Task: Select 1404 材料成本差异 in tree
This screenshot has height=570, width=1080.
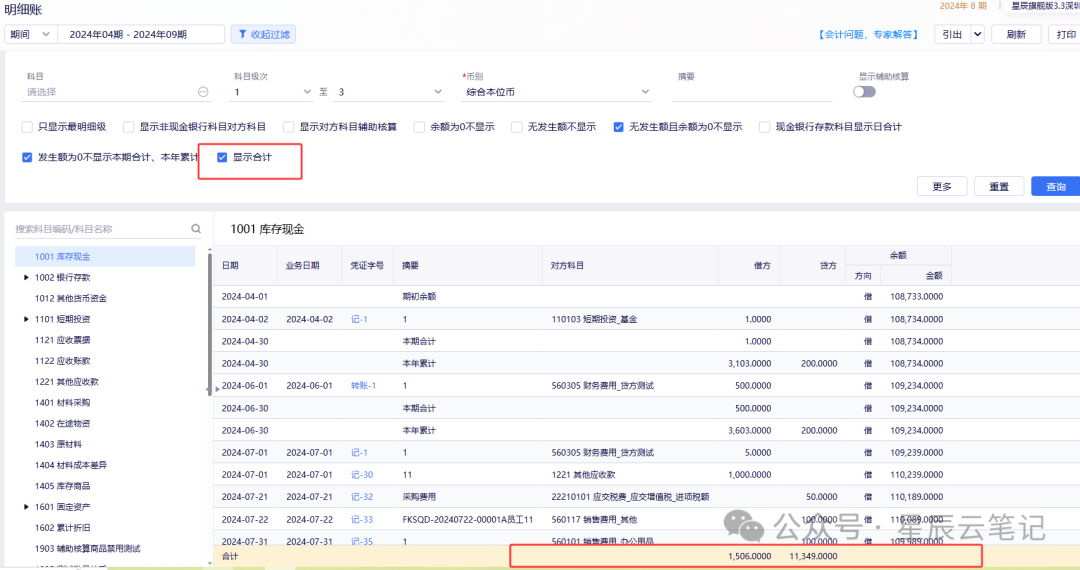Action: pyautogui.click(x=71, y=465)
